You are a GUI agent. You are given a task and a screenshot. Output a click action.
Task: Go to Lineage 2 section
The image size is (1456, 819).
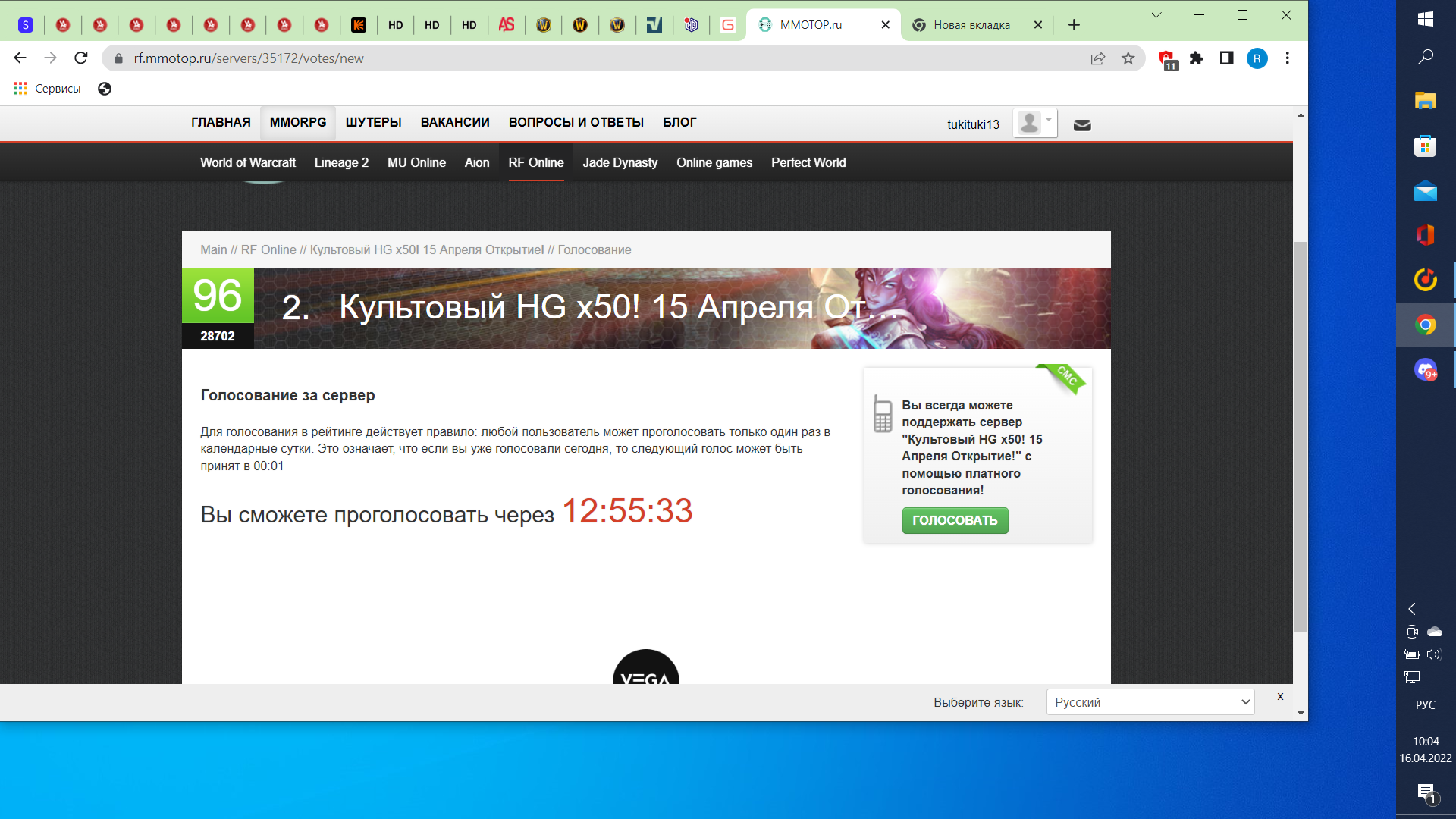click(341, 162)
